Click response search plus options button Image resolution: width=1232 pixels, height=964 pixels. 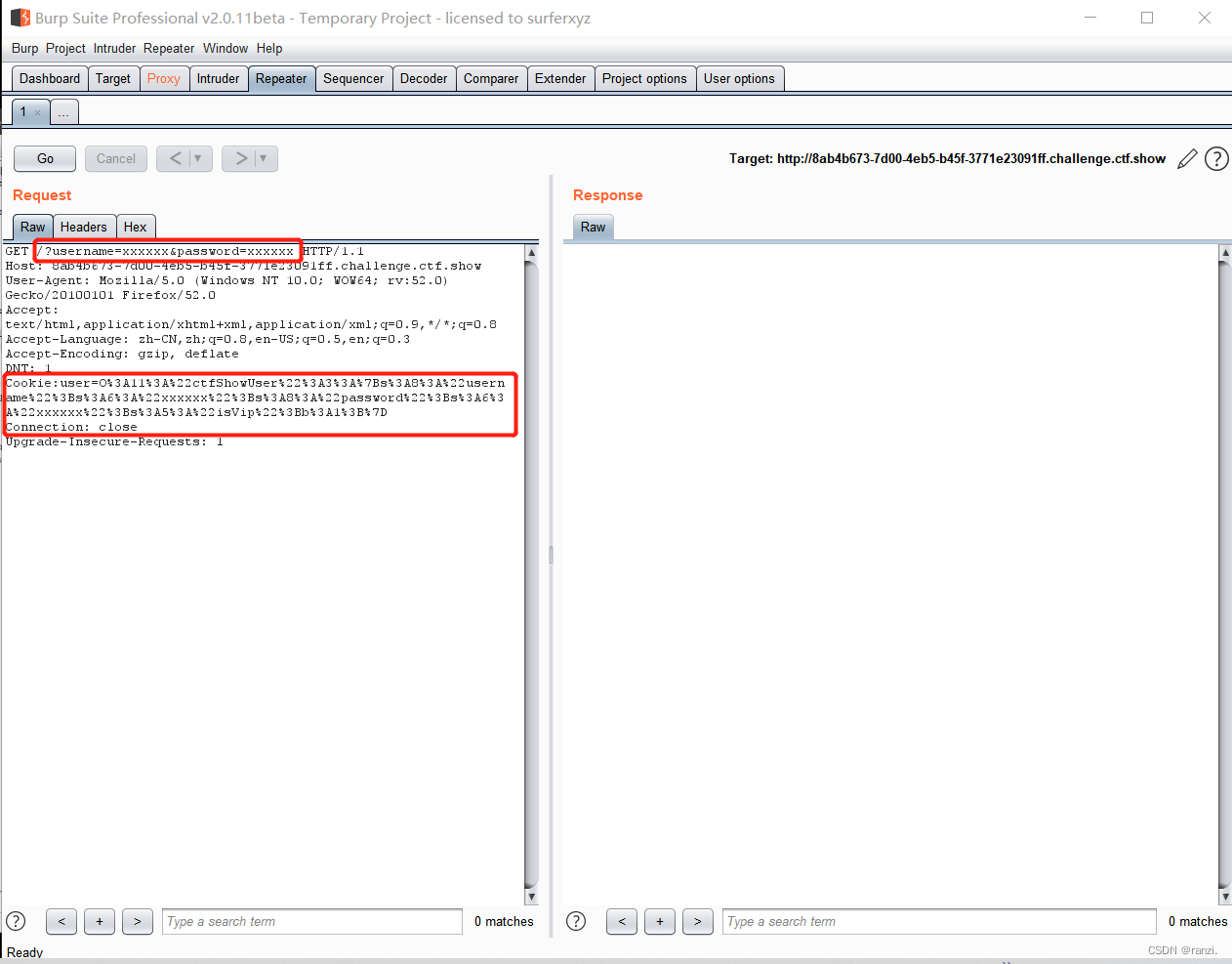660,921
